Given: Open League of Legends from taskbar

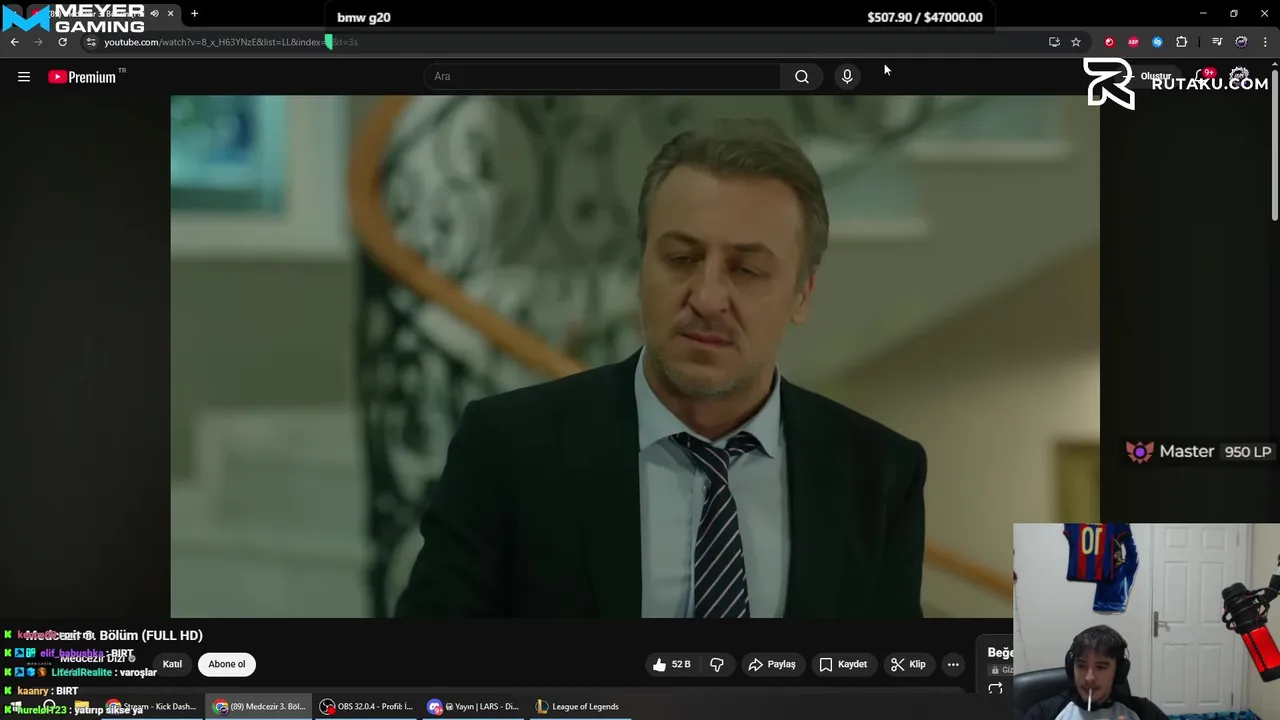Looking at the screenshot, I should [578, 707].
